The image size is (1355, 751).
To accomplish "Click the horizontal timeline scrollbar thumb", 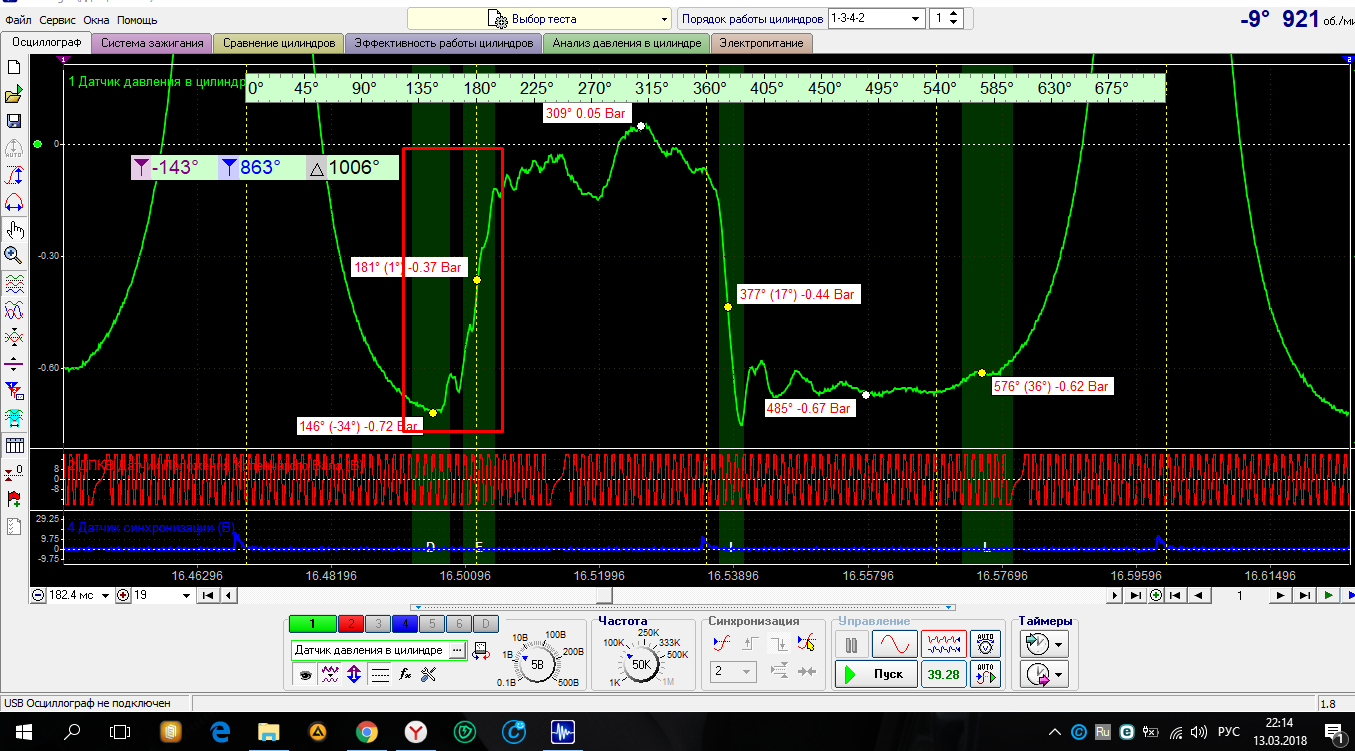I will tap(603, 595).
